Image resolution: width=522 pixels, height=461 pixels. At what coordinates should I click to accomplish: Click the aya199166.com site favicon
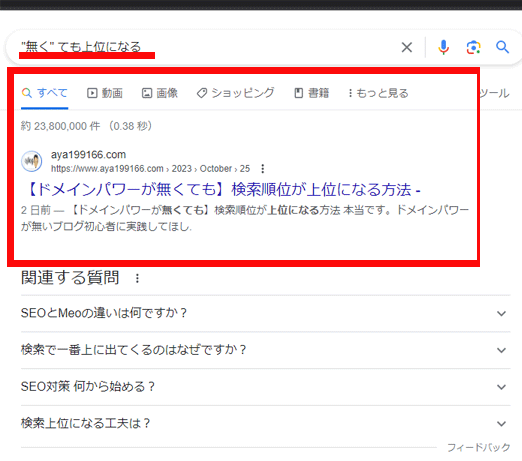click(32, 161)
